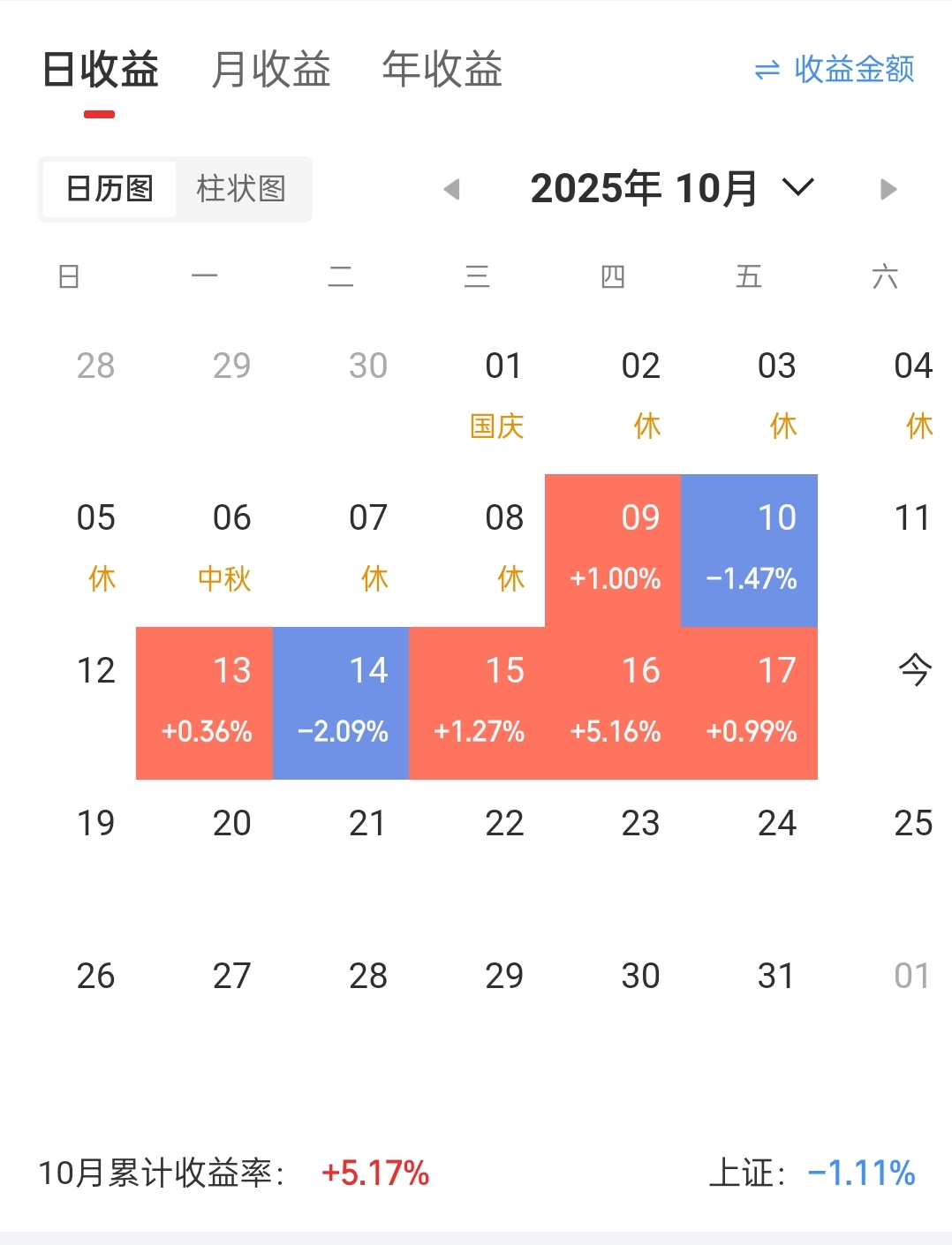Viewport: 952px width, 1245px height.
Task: Click the swap arrows icon beside 收益金额
Action: tap(767, 70)
